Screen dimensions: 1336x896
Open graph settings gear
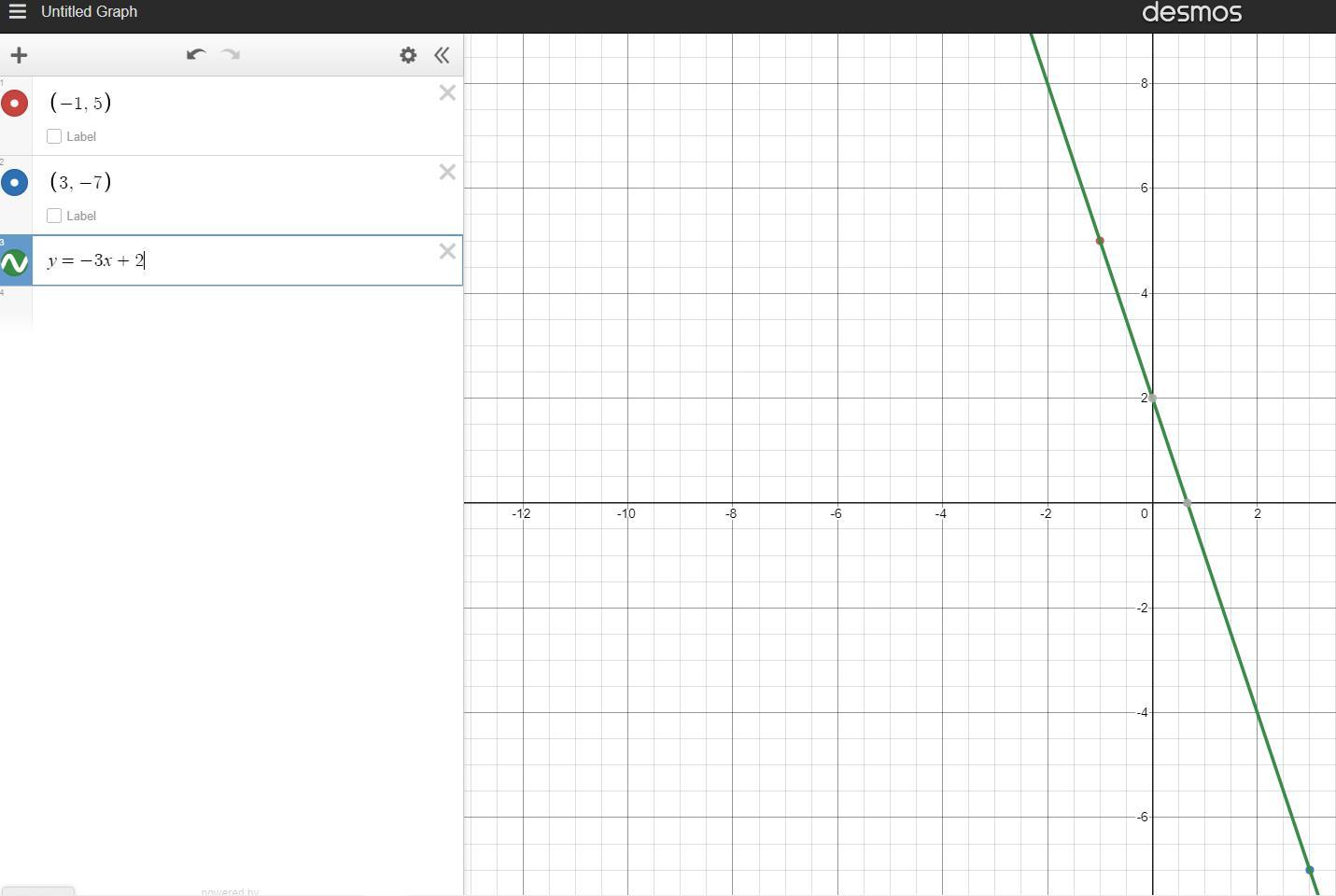point(408,55)
